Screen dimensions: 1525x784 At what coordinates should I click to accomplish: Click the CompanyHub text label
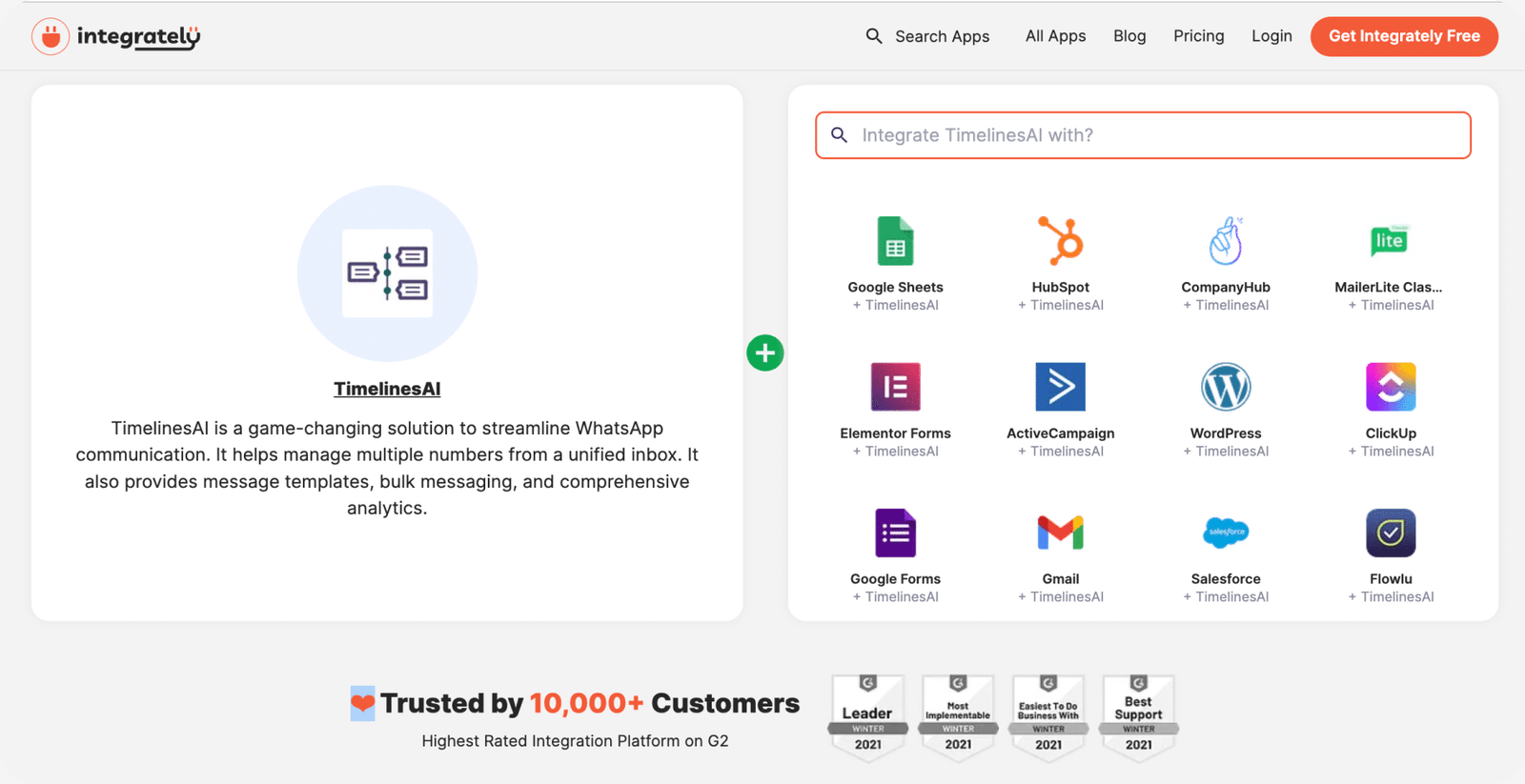[1226, 287]
